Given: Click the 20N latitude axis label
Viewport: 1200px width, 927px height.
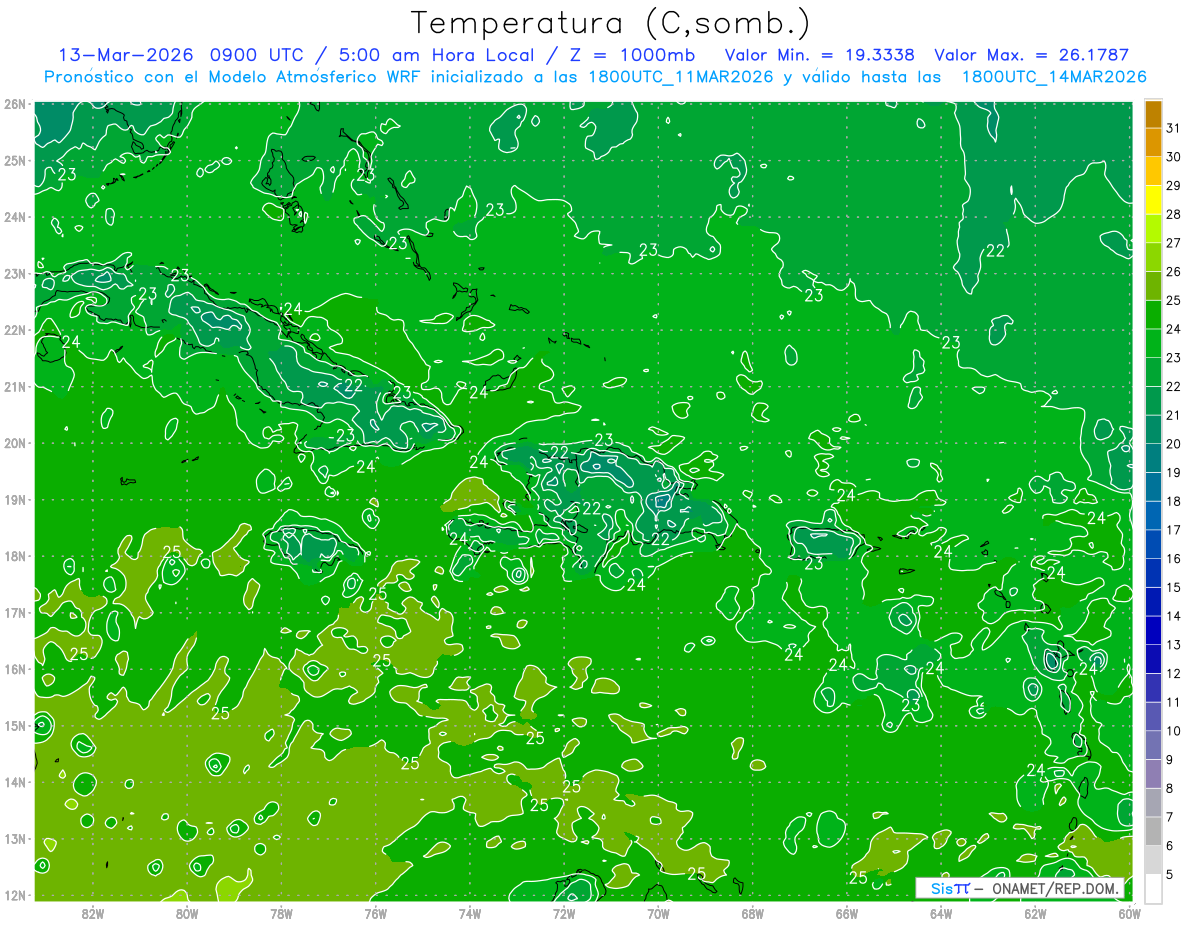Looking at the screenshot, I should [15, 443].
